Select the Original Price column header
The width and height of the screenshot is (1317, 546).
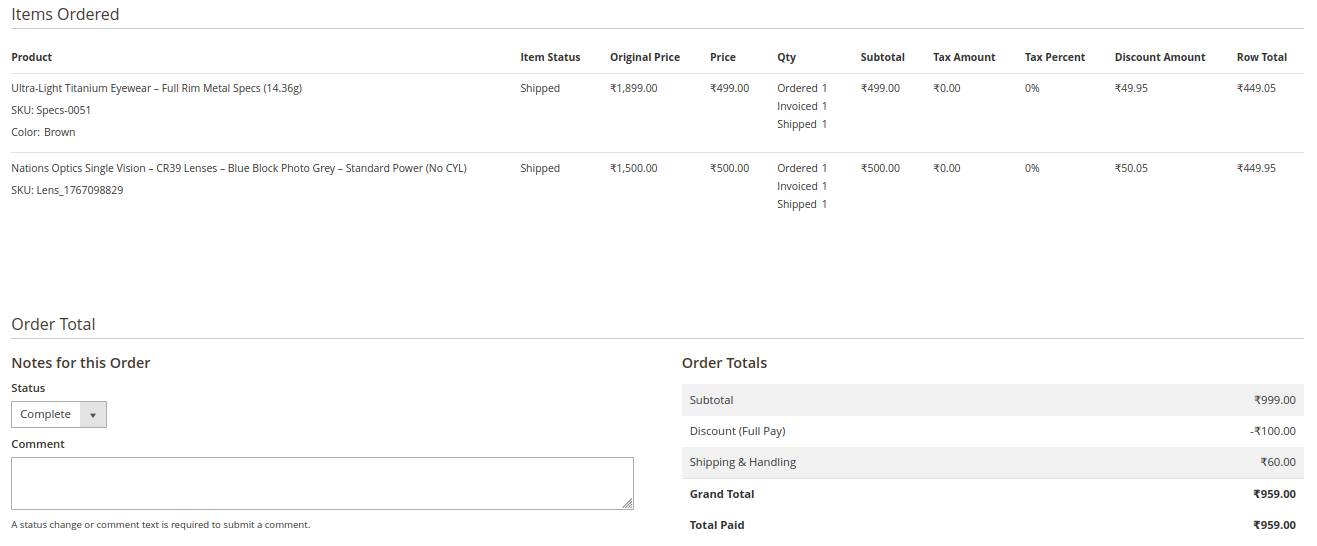[645, 57]
